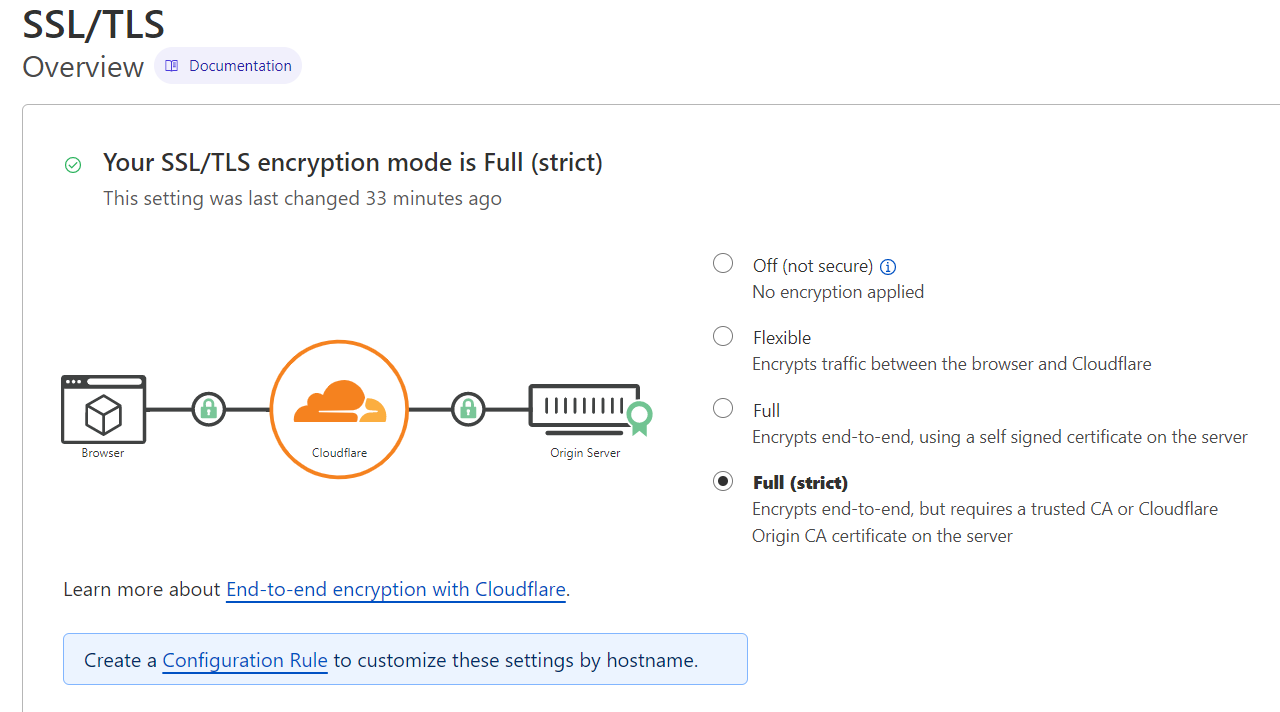Click the Browser window icon in diagram

104,409
